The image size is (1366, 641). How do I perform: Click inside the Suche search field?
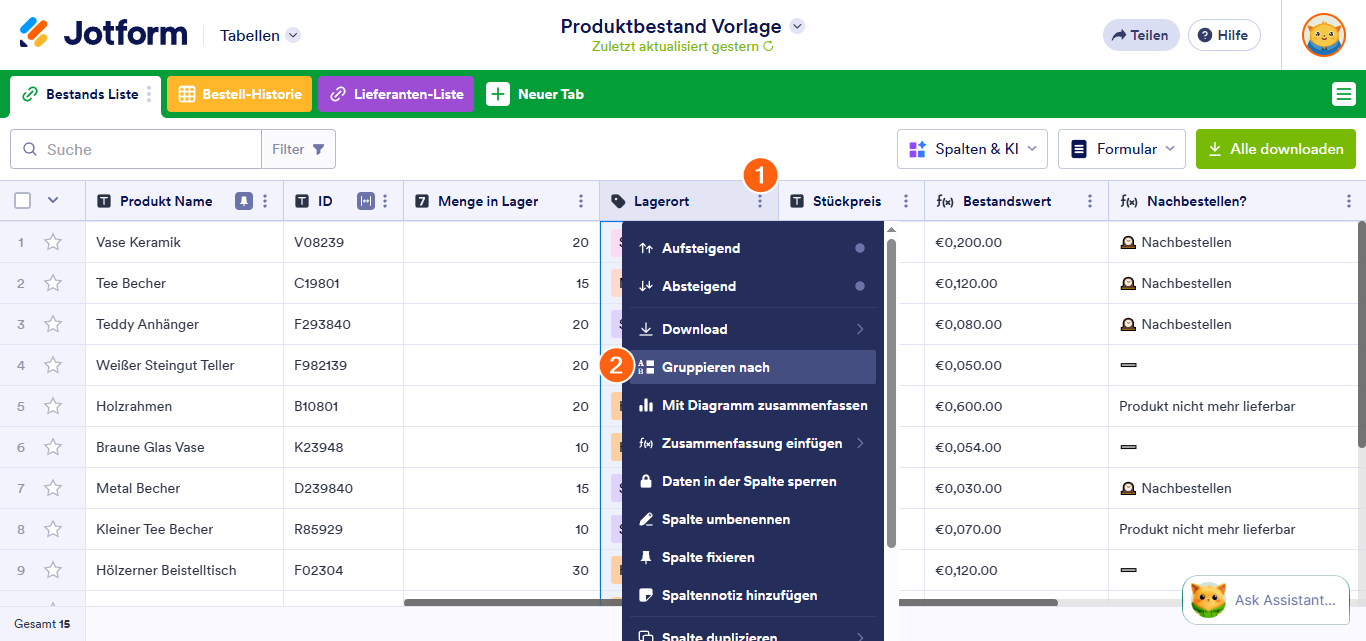pyautogui.click(x=140, y=148)
